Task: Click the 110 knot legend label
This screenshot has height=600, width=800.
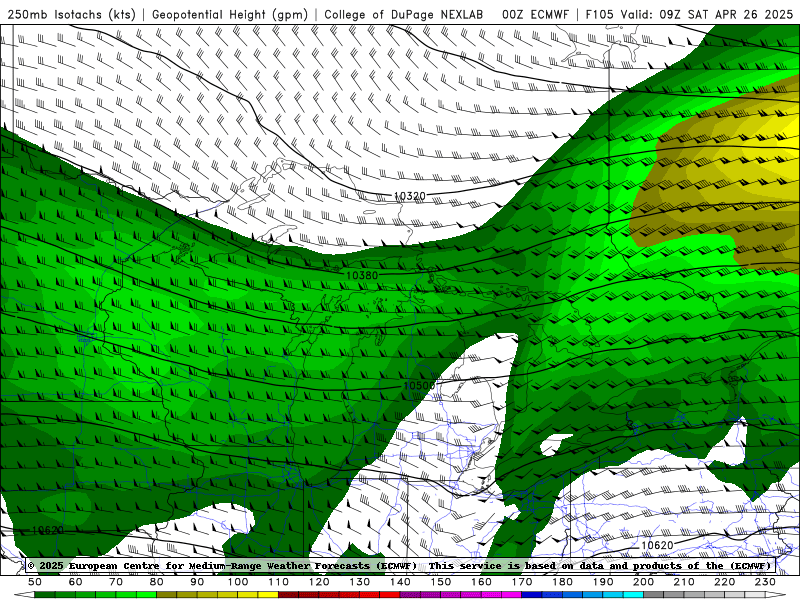Action: [x=279, y=582]
